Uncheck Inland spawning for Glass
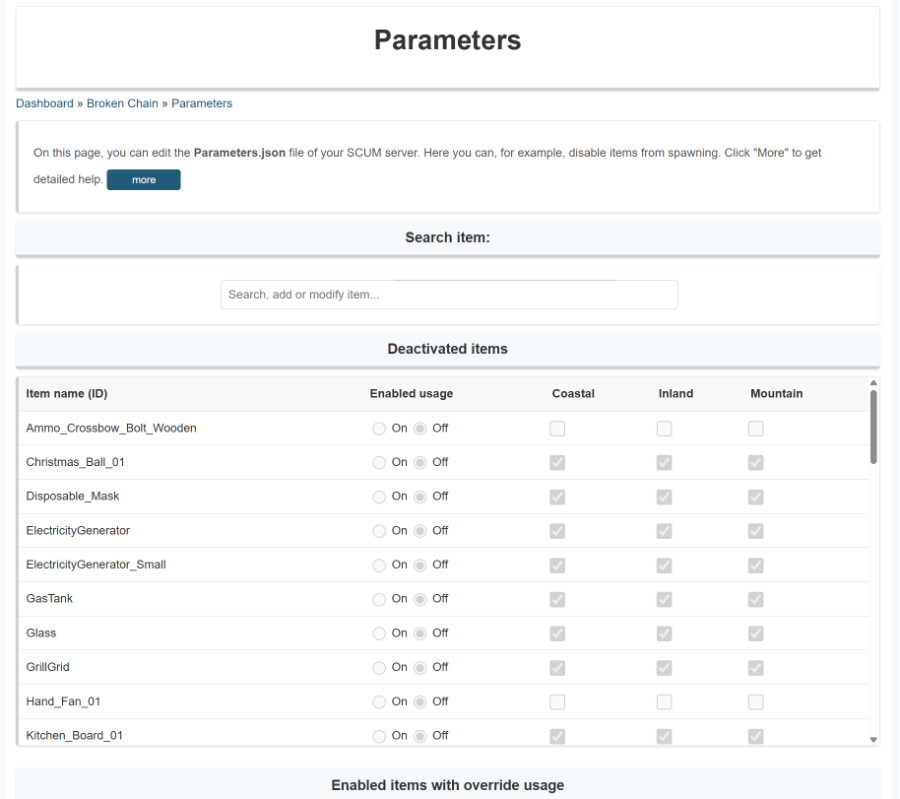 (664, 633)
